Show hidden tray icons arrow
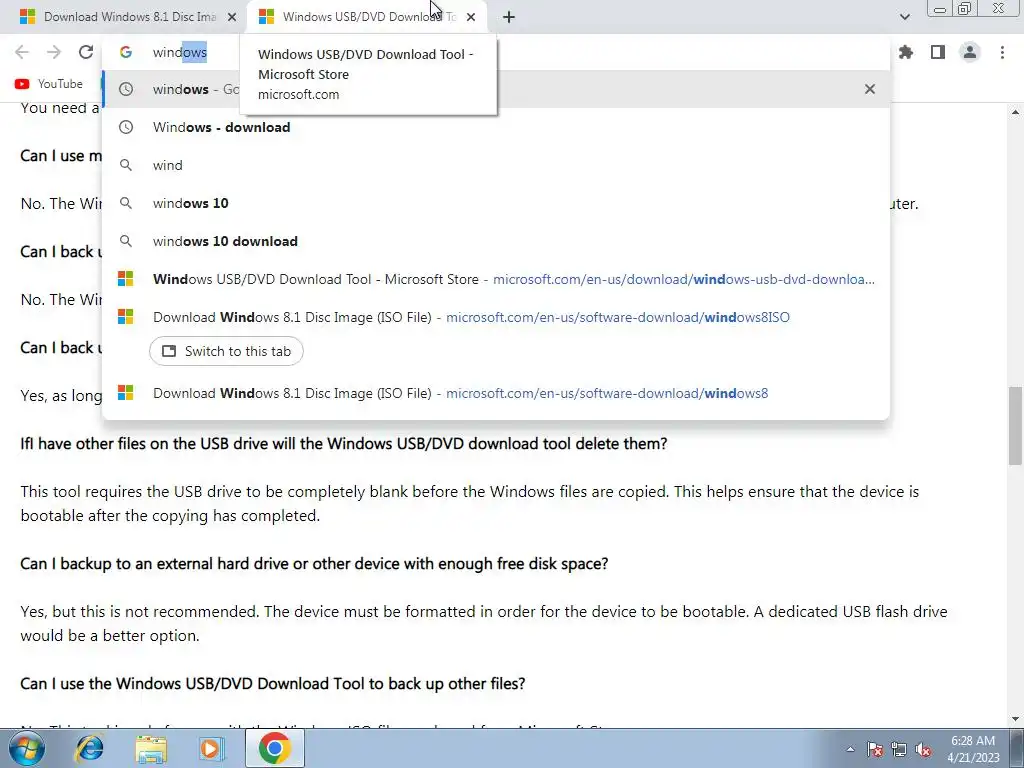Screen dimensions: 1024x768 (850, 749)
